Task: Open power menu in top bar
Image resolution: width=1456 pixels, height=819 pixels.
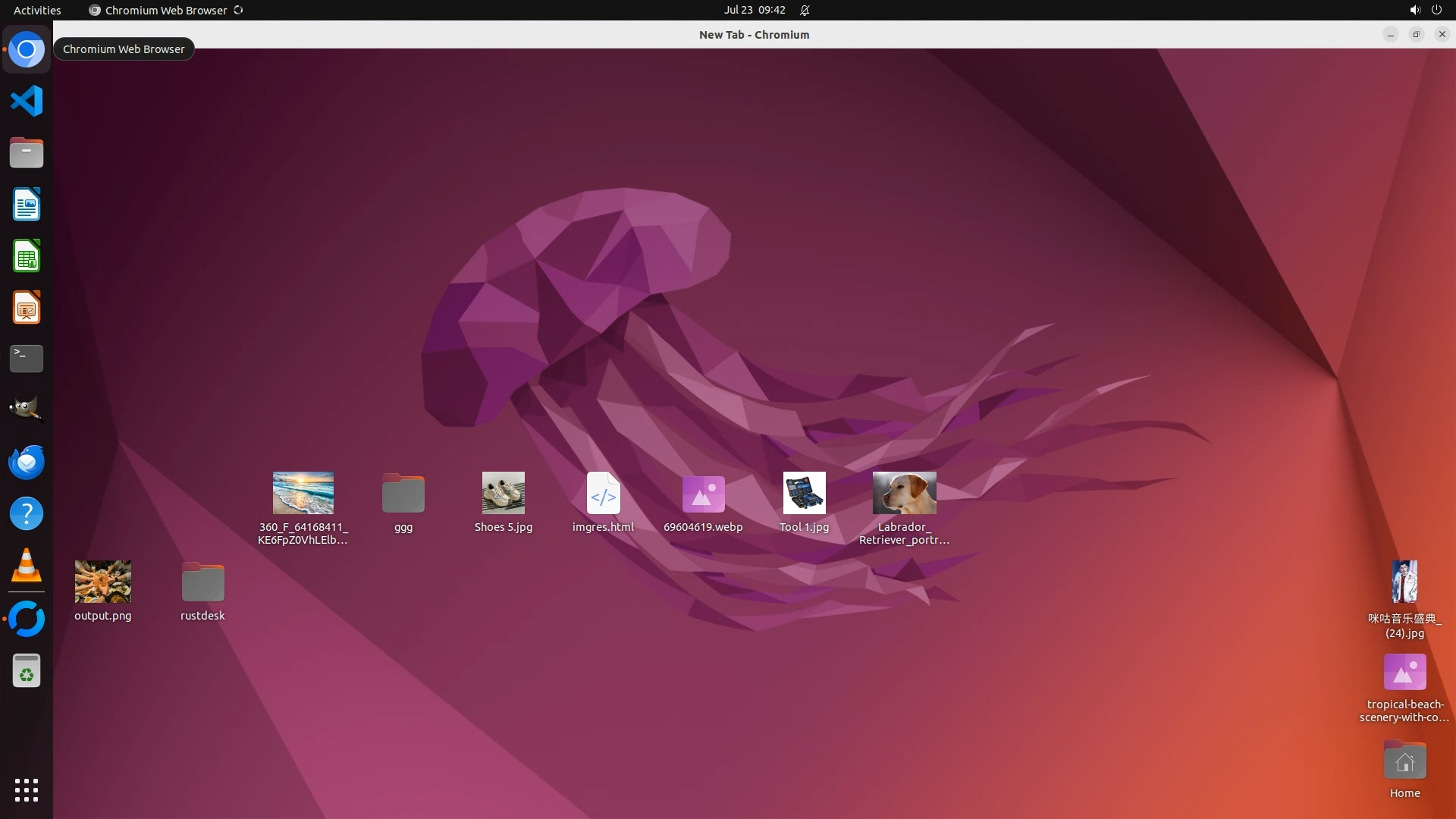Action: tap(1436, 10)
